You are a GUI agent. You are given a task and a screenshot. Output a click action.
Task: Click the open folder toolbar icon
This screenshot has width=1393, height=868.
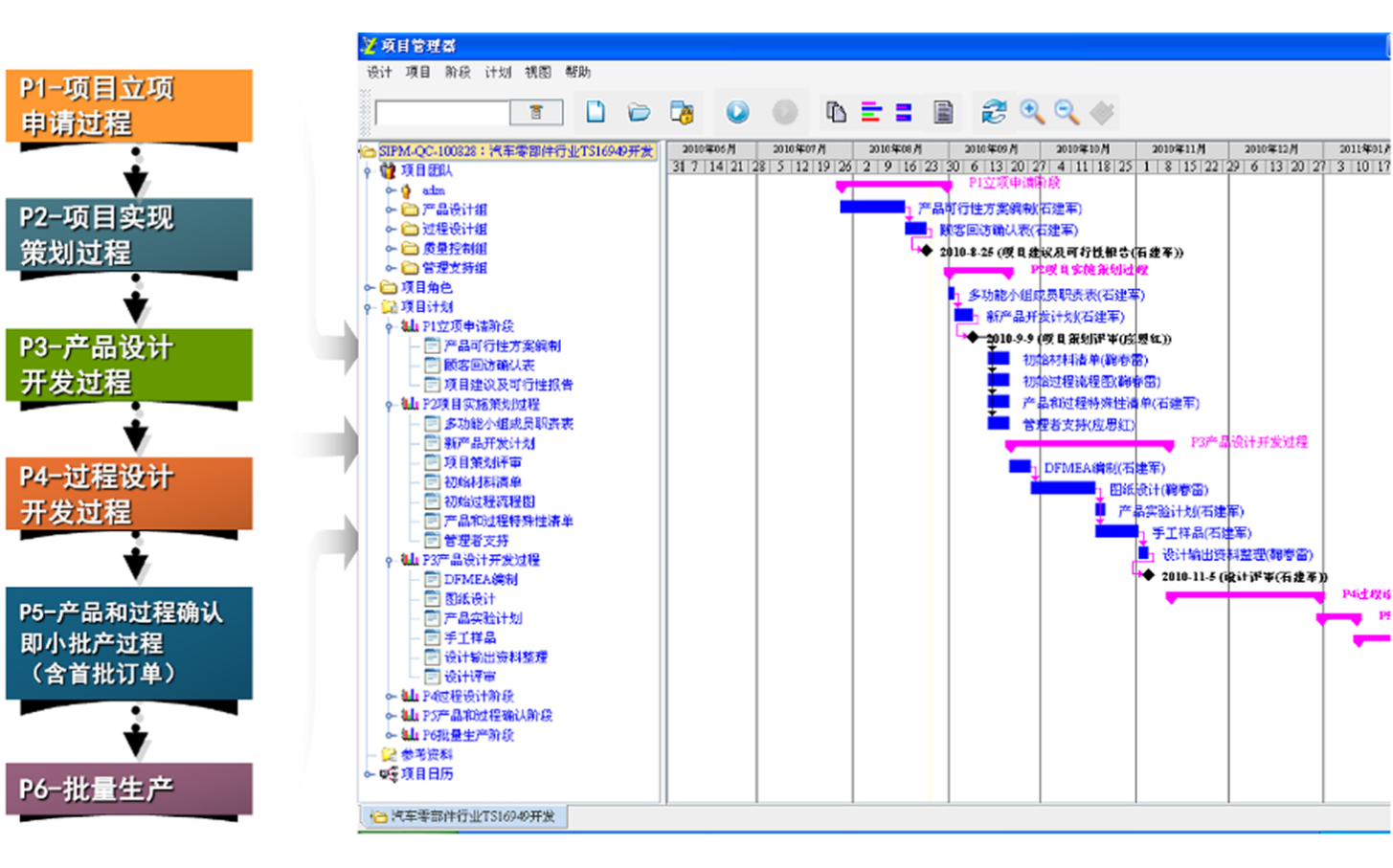coord(639,113)
